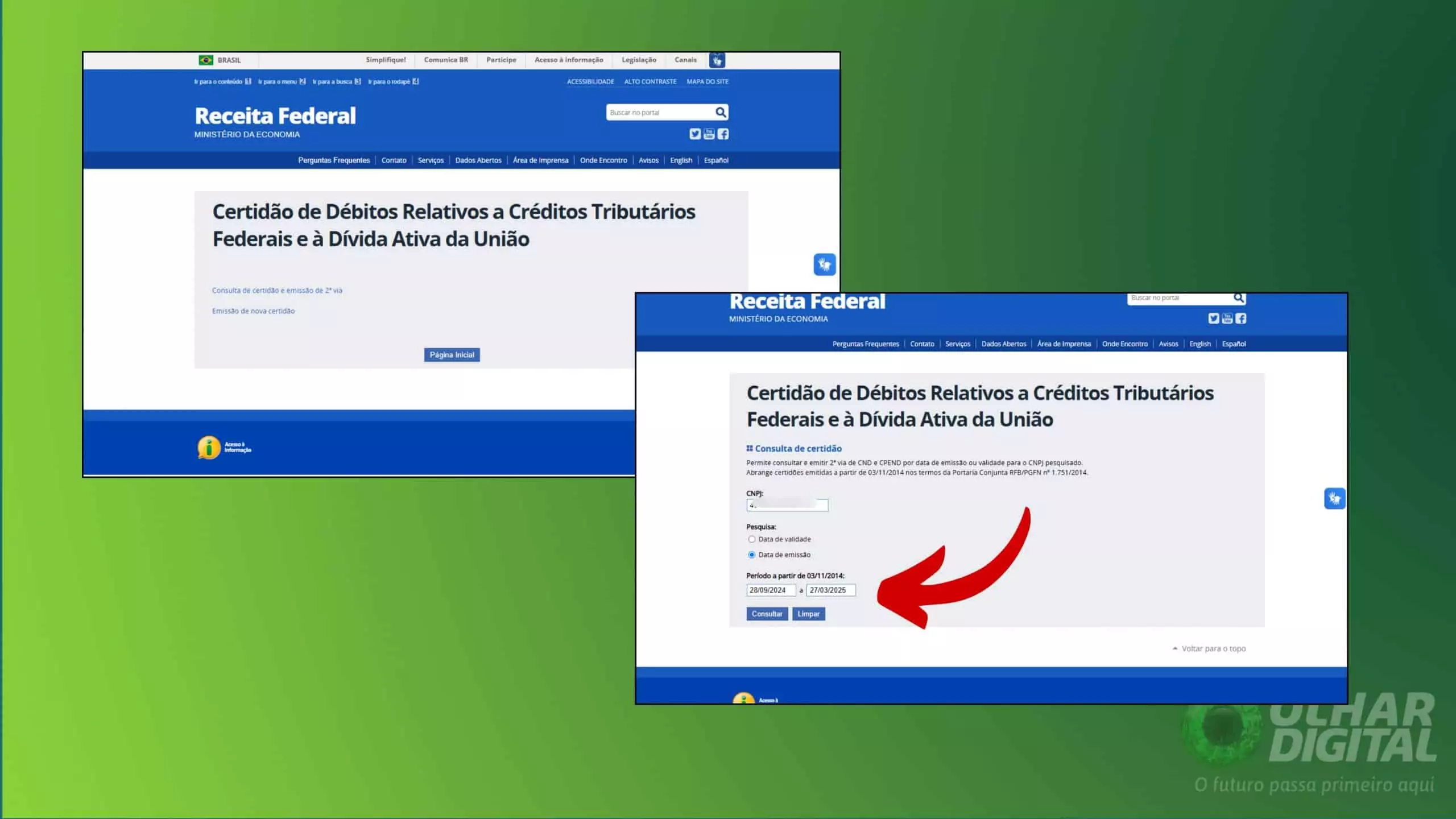Screen dimensions: 1456x819
Task: Click search magnifier in back window portal search
Action: [x=721, y=112]
